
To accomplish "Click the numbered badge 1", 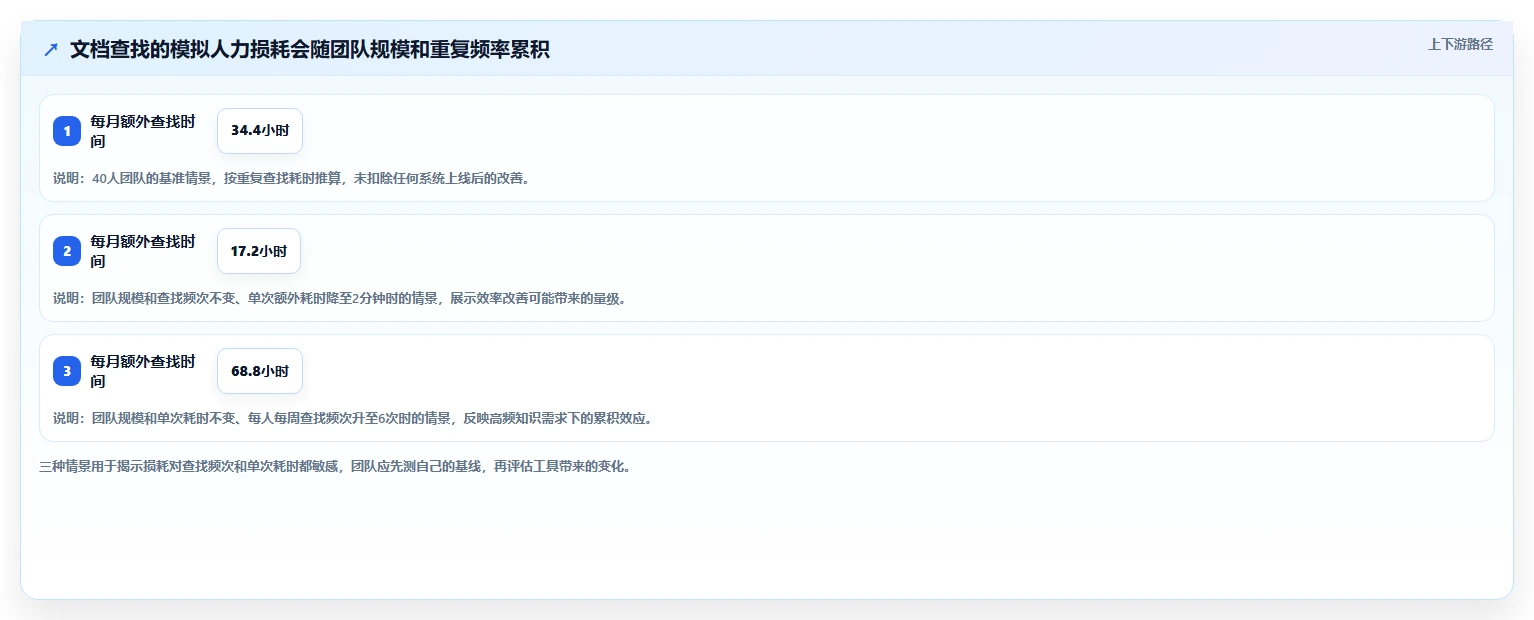I will click(67, 131).
